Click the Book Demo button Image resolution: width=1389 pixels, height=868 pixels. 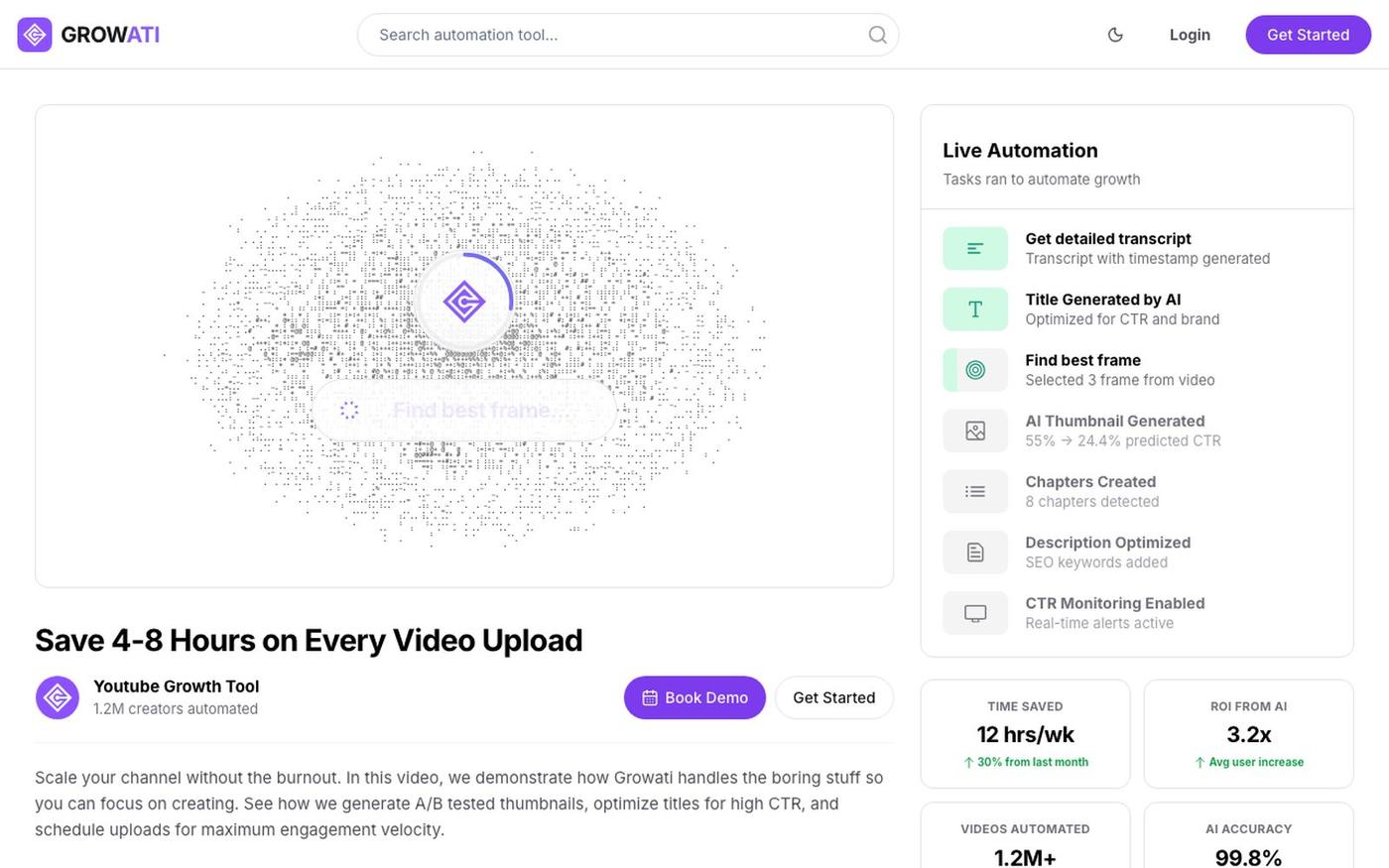(694, 697)
